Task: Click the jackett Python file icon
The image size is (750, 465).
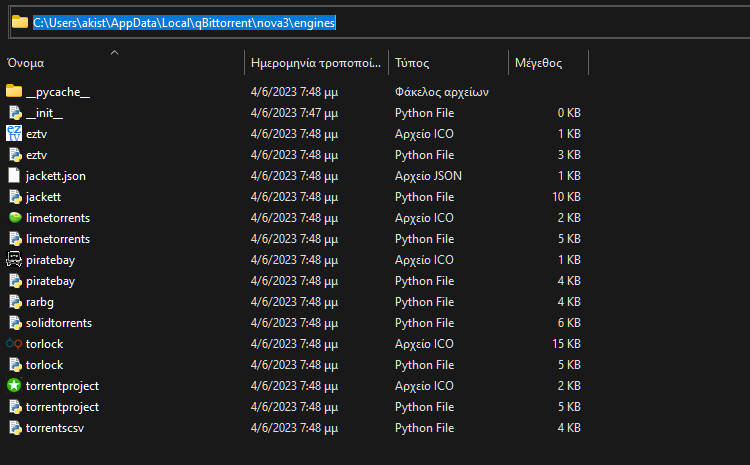Action: (15, 197)
